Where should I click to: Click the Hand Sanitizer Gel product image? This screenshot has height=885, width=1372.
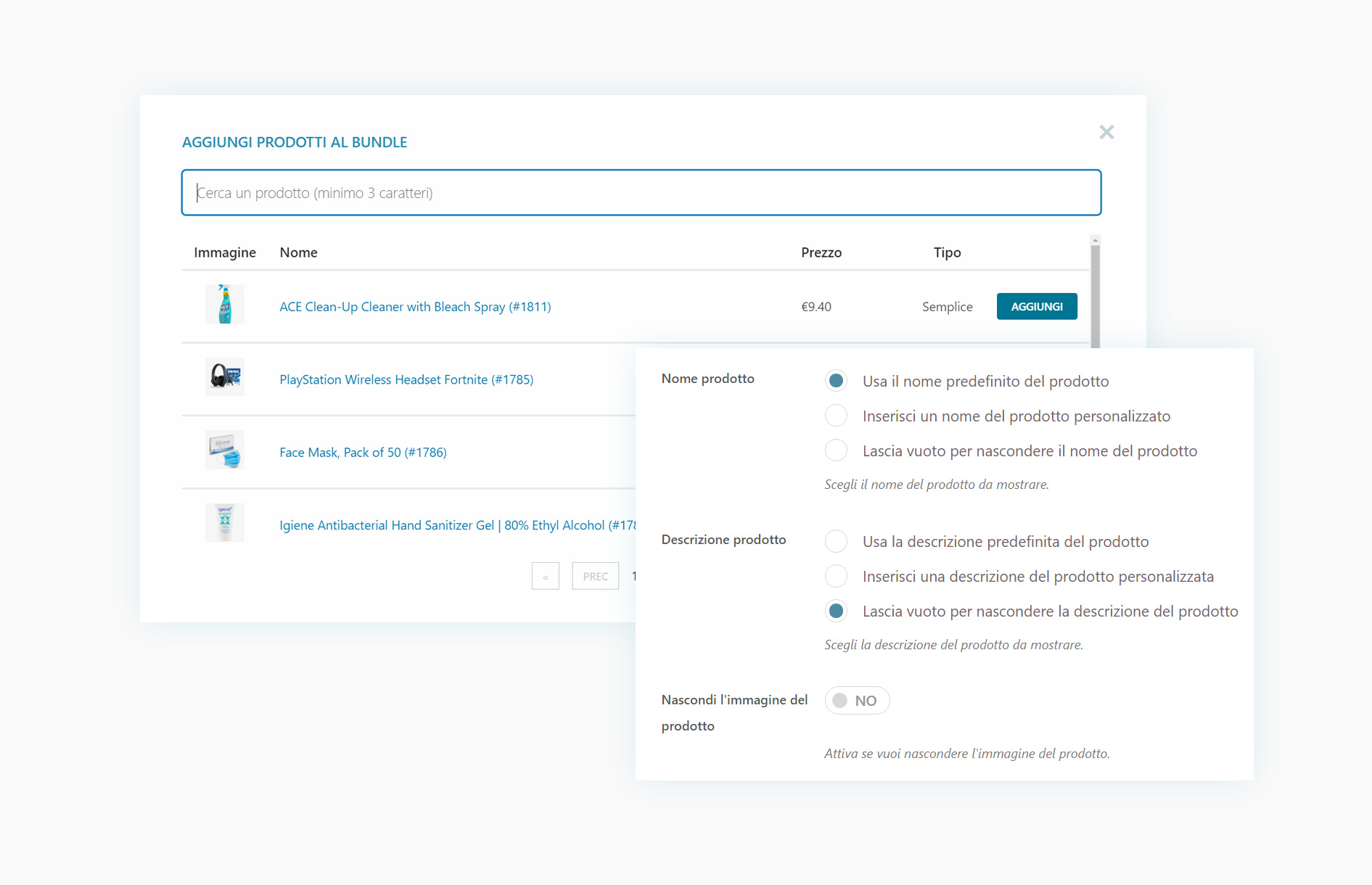[225, 523]
